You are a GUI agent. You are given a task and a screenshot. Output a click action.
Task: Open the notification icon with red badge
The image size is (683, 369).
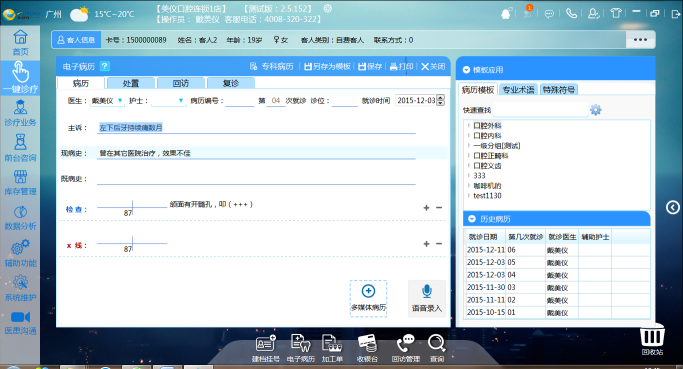point(527,13)
